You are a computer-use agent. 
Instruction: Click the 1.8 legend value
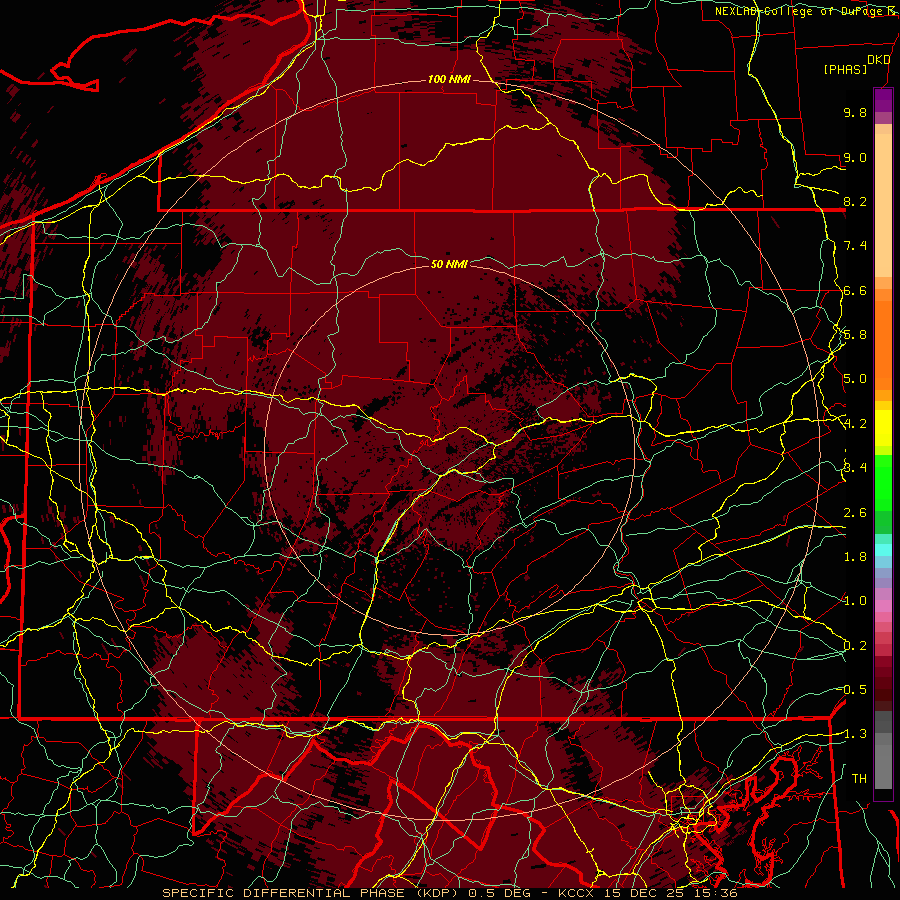coord(855,557)
